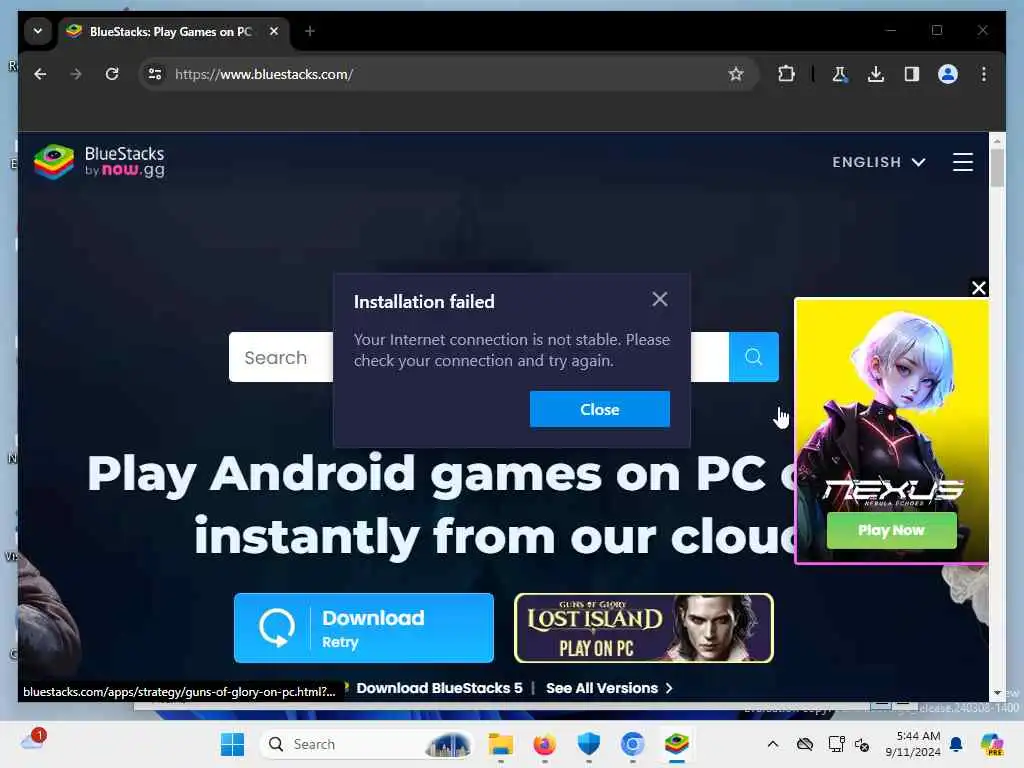
Task: Open site information icon in address bar
Action: point(155,74)
